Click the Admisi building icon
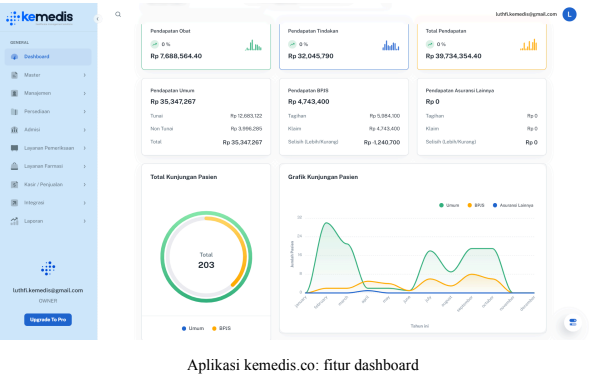The height and width of the screenshot is (377, 589). coord(14,130)
